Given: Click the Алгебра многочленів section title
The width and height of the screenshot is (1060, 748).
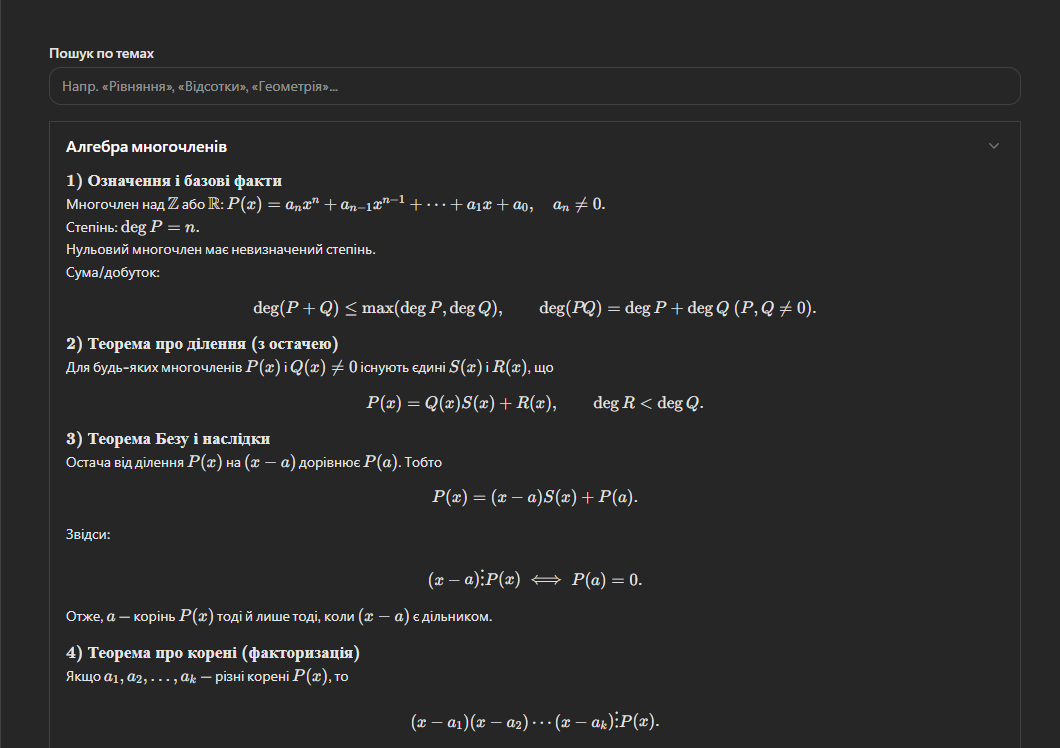Looking at the screenshot, I should click(x=147, y=147).
